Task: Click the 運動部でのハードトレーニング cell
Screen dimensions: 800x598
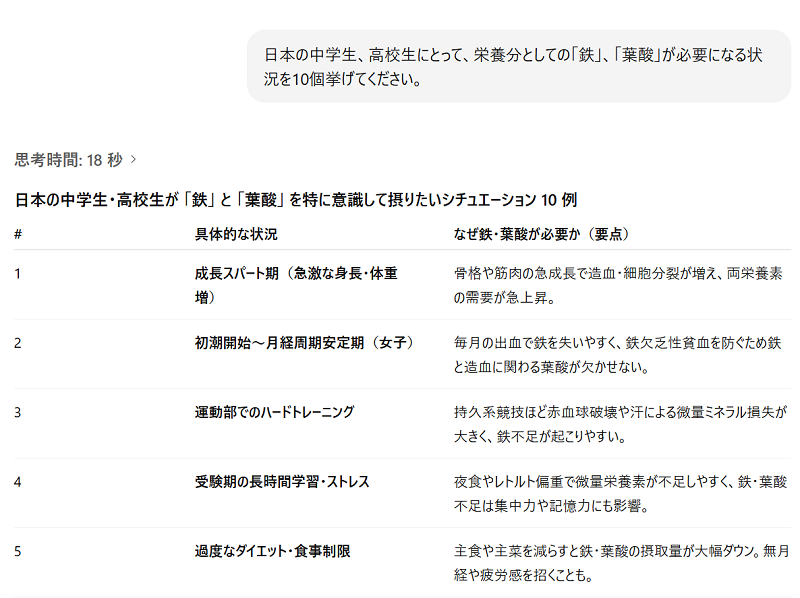Action: click(274, 412)
